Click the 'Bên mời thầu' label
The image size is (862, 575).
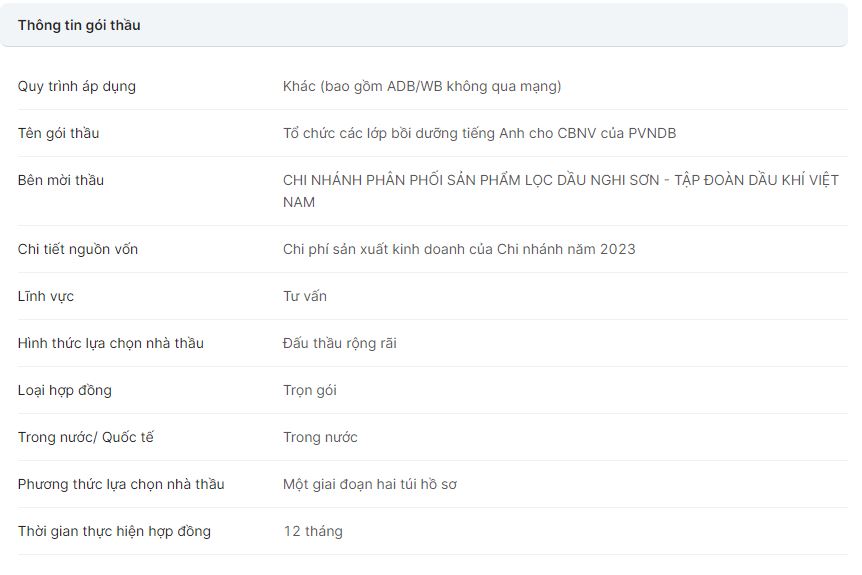[x=61, y=180]
